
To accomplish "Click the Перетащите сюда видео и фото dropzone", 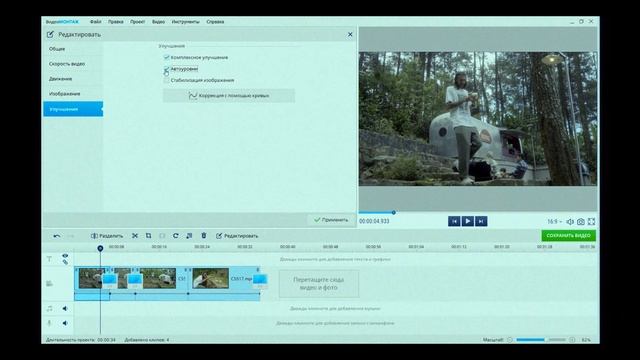I will pyautogui.click(x=319, y=284).
